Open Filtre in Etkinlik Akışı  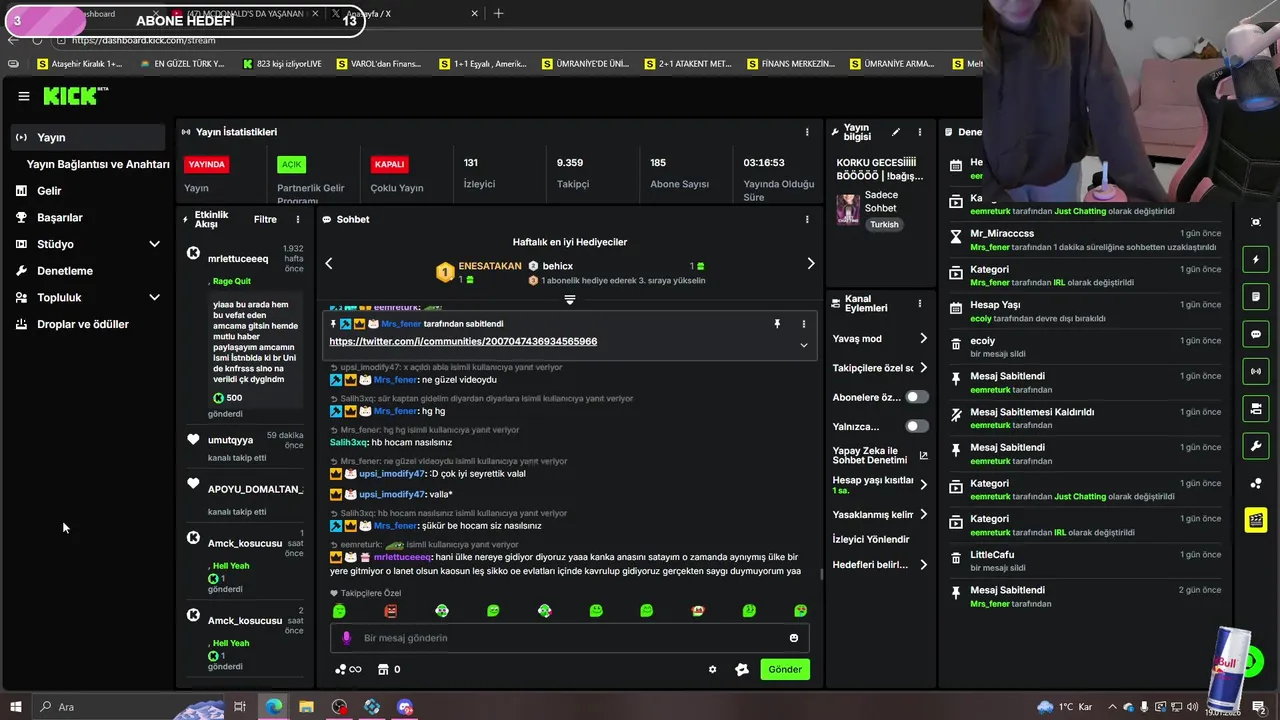click(265, 219)
